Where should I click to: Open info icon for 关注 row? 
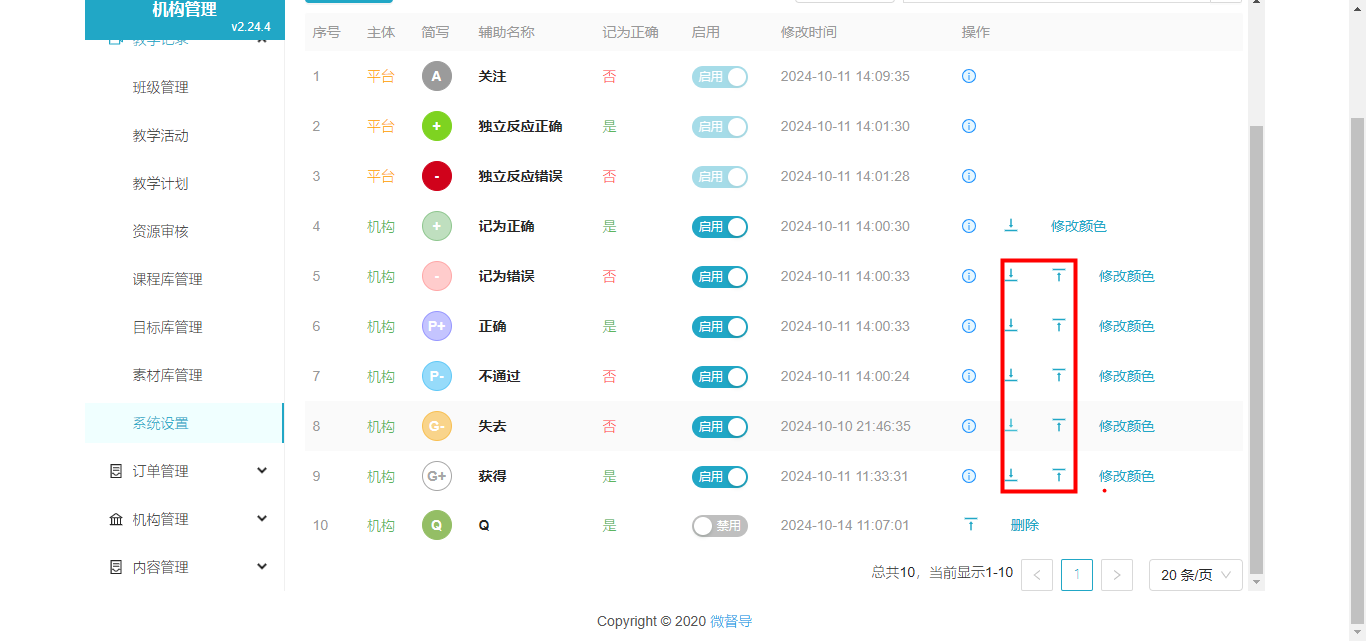(968, 76)
